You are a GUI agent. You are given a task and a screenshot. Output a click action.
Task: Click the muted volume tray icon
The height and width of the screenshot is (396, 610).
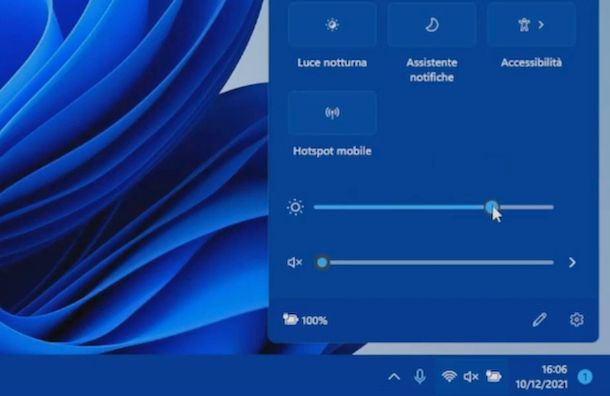pyautogui.click(x=471, y=377)
